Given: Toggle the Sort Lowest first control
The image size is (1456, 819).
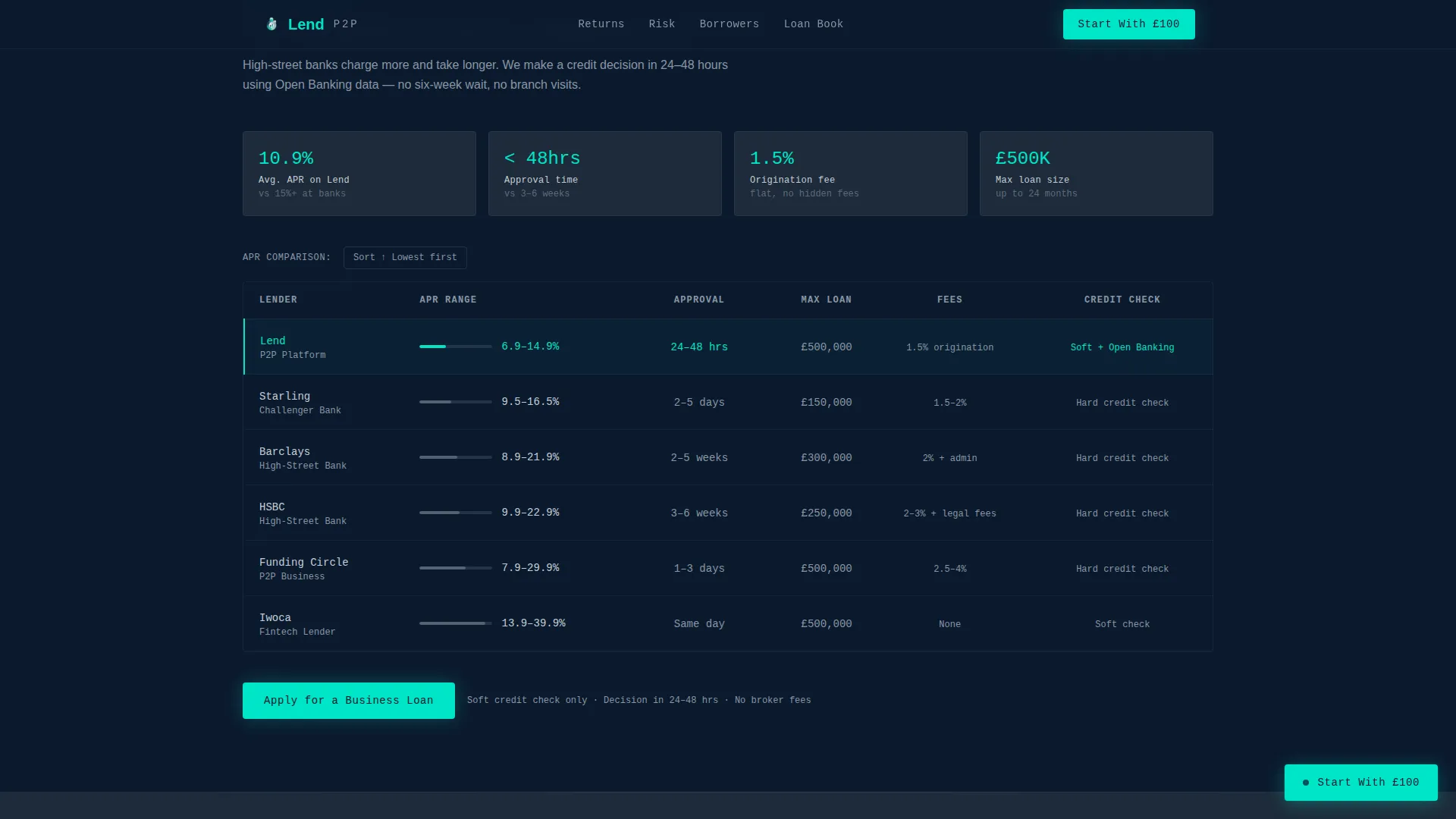Looking at the screenshot, I should pyautogui.click(x=405, y=258).
